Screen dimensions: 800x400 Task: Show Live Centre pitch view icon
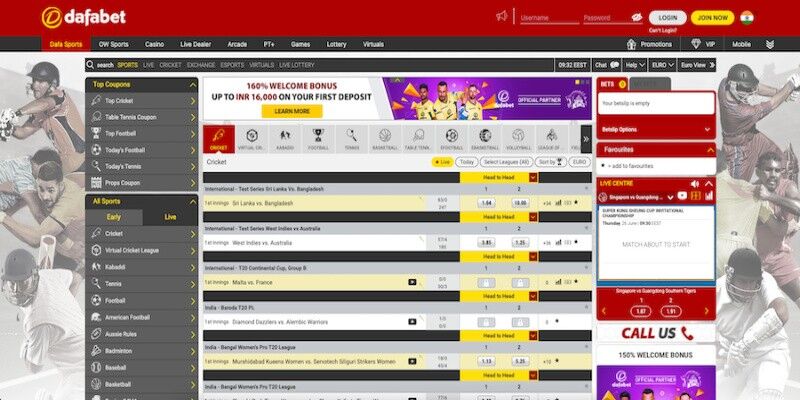tap(695, 196)
